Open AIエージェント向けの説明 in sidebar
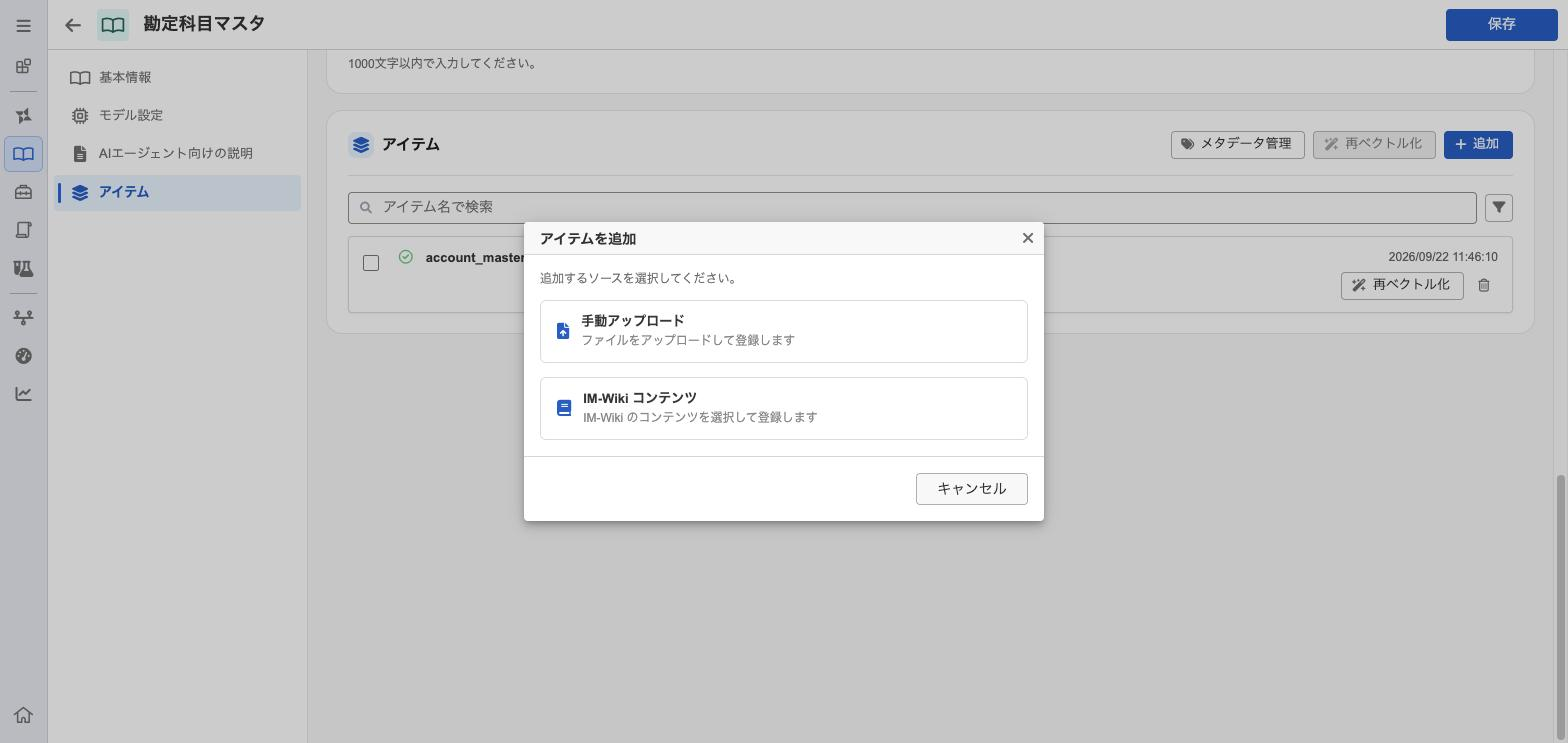 pos(178,153)
